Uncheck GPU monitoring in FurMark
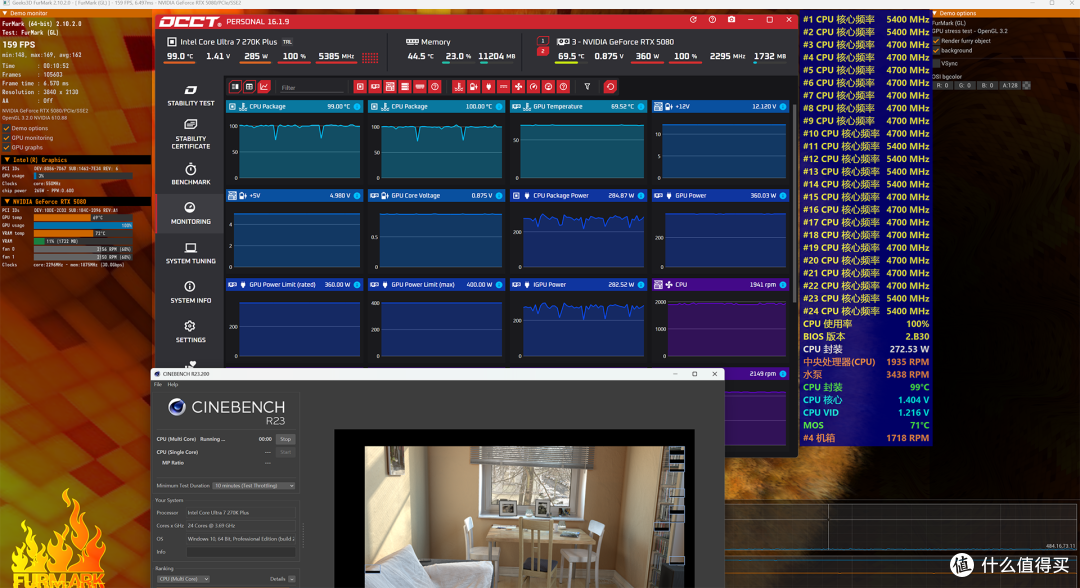This screenshot has height=588, width=1080. 6,138
